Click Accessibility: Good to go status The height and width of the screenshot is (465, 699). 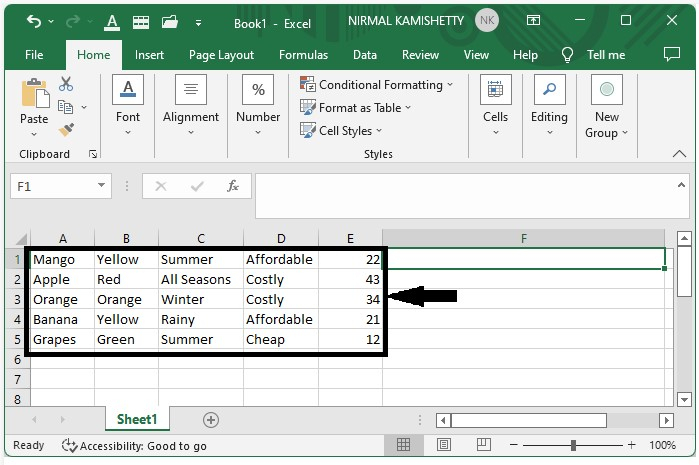134,446
